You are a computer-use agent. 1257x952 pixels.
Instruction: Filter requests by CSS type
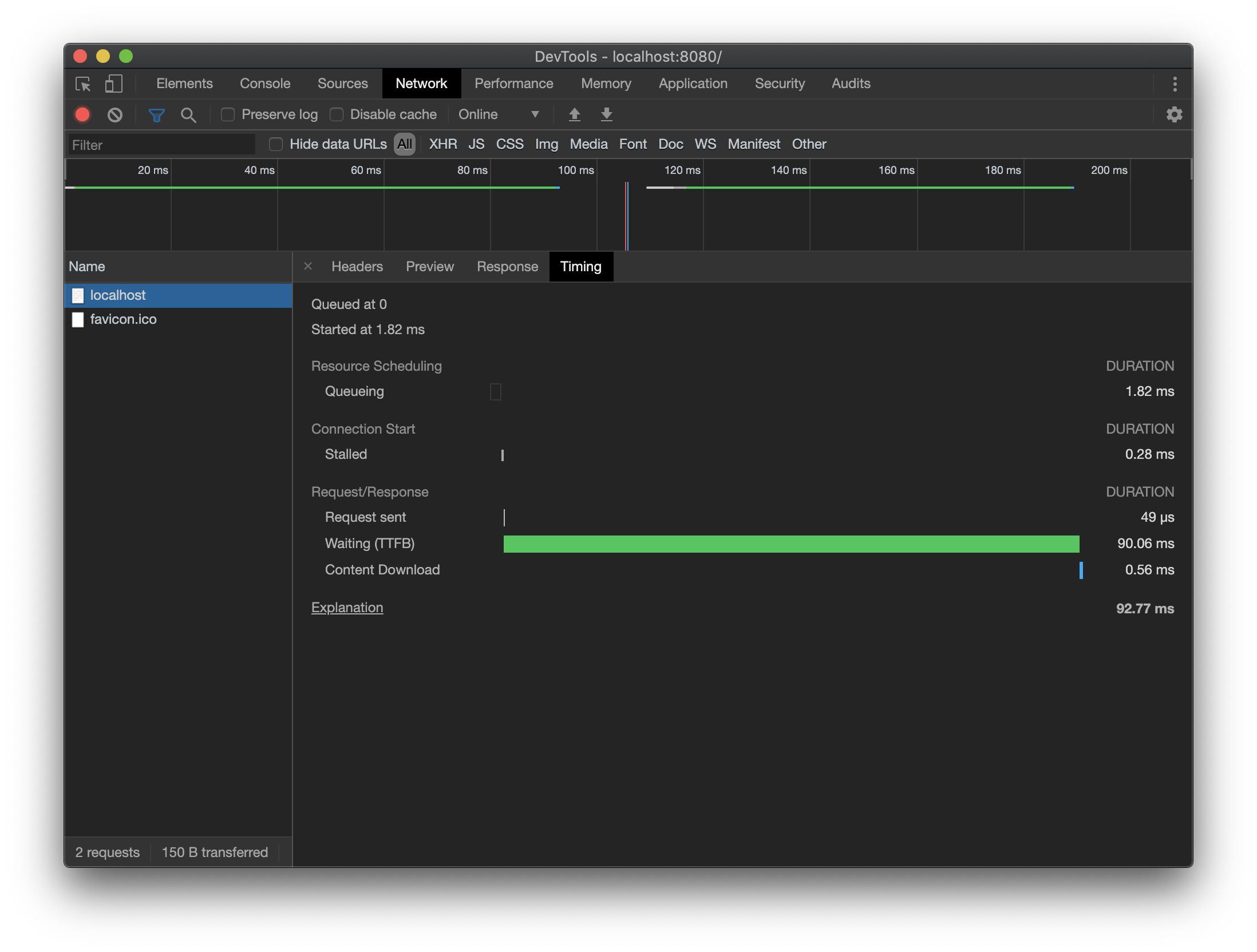[509, 144]
